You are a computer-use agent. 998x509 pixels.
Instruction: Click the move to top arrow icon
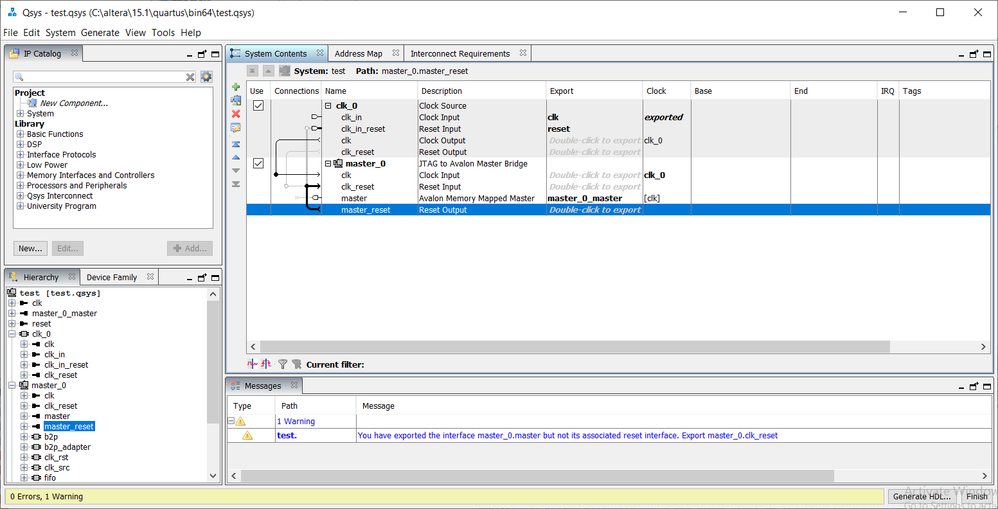(236, 143)
